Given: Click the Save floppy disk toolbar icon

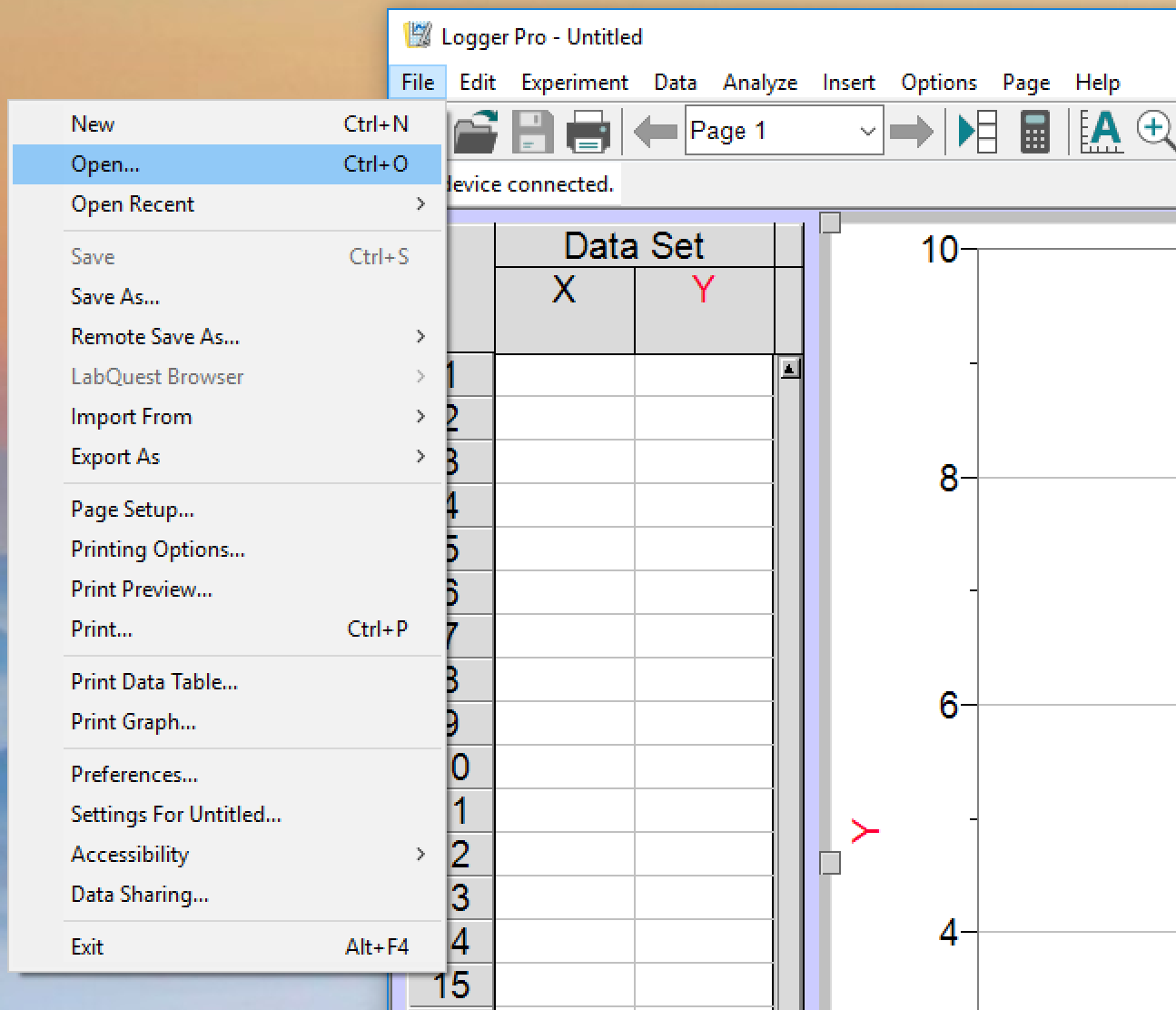Looking at the screenshot, I should coord(532,132).
